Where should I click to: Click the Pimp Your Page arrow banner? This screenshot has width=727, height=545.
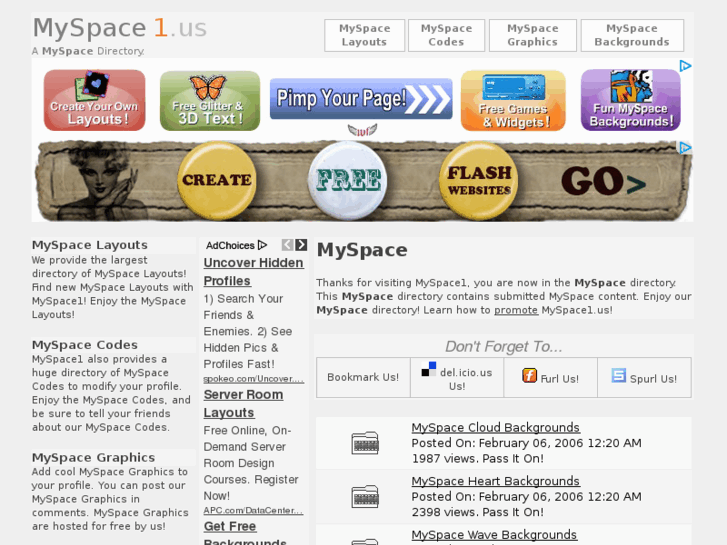pyautogui.click(x=361, y=98)
